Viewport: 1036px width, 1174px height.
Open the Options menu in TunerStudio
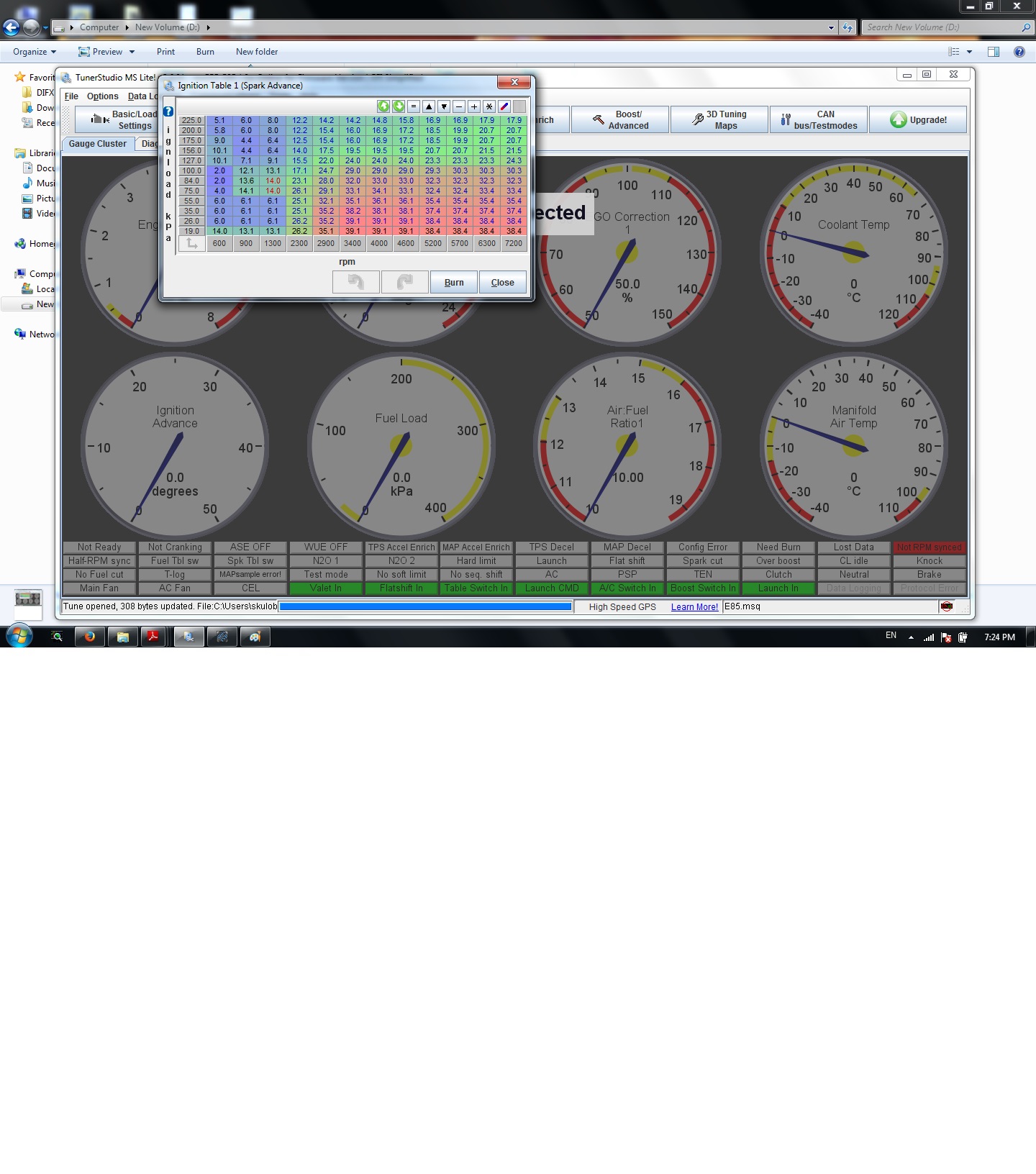102,96
